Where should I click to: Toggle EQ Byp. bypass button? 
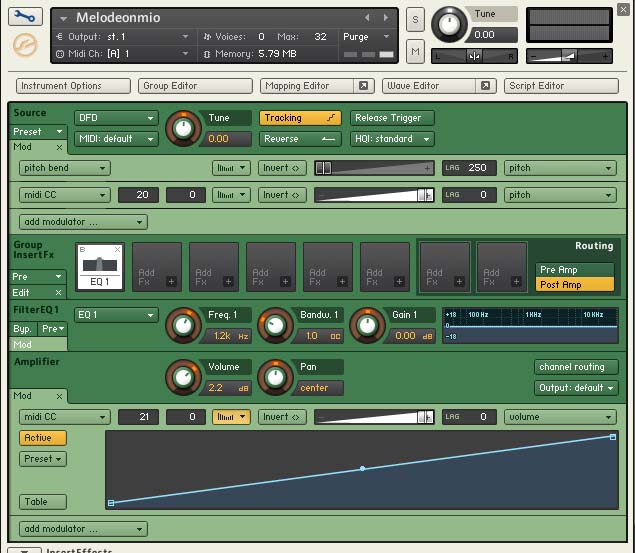23,329
